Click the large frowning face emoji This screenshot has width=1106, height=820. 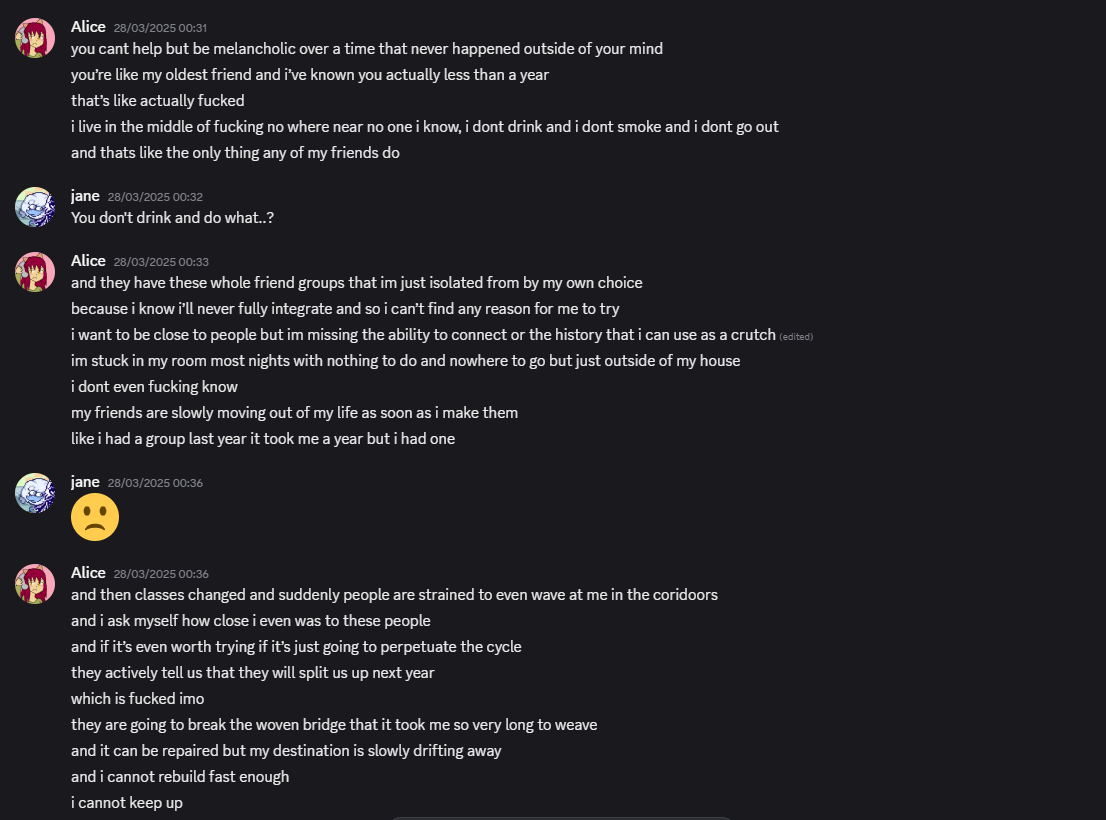95,518
